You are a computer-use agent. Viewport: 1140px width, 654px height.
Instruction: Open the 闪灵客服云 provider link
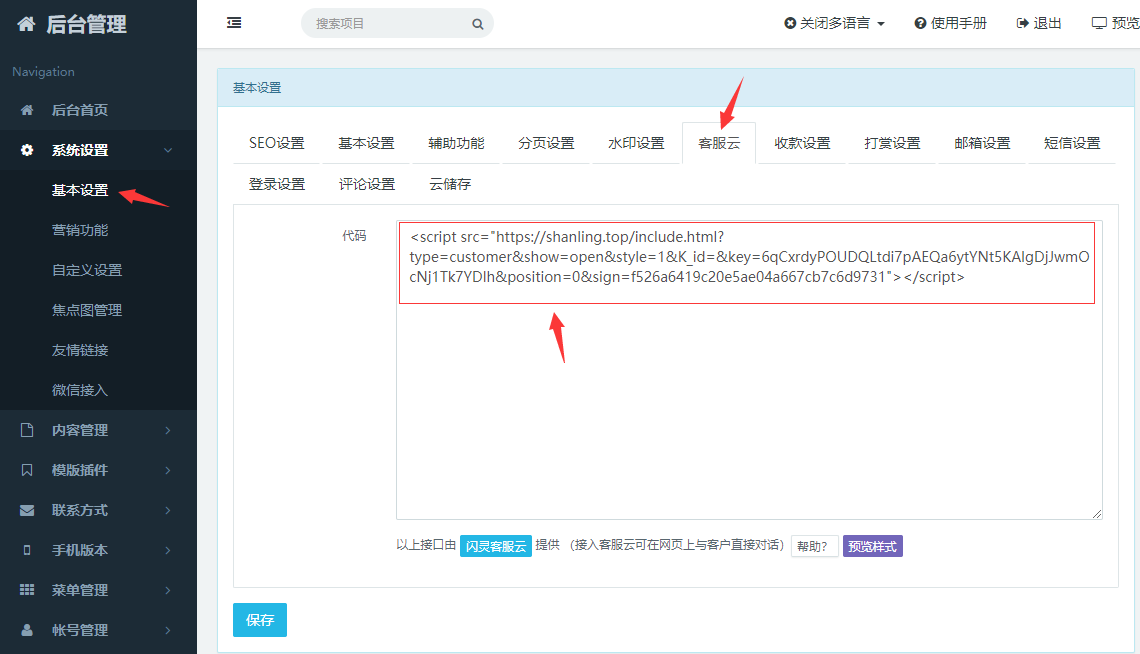pyautogui.click(x=495, y=546)
